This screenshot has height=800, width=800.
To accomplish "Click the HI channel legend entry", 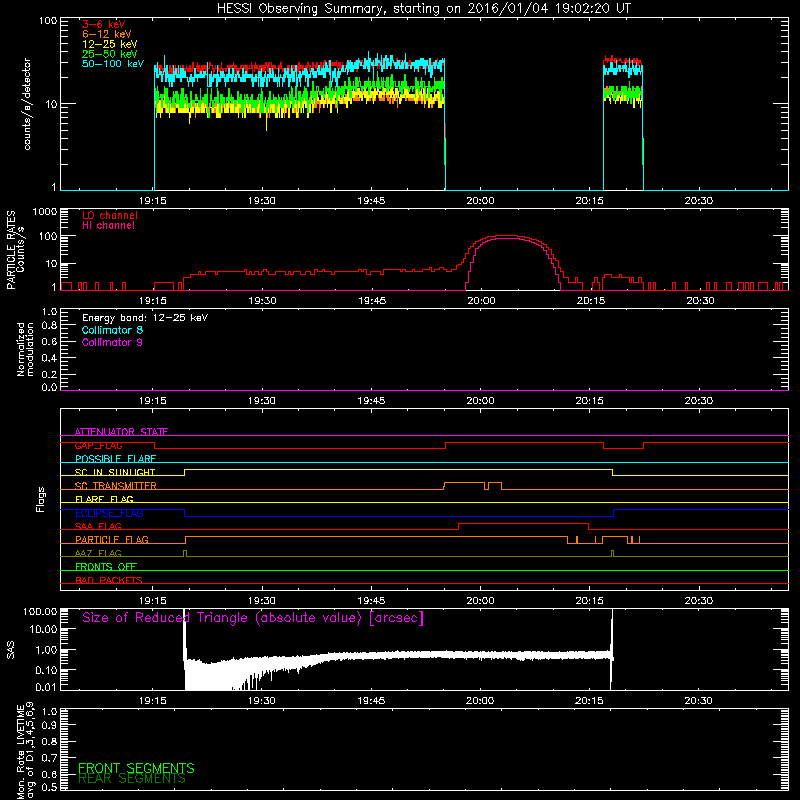I will 108,225.
